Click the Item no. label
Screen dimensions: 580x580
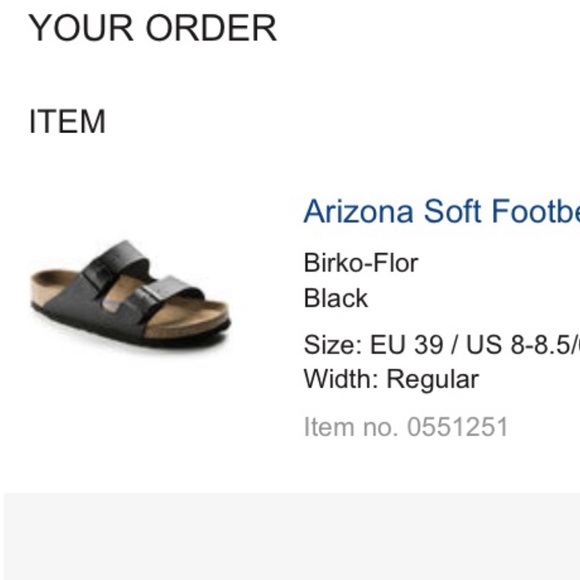tap(351, 426)
